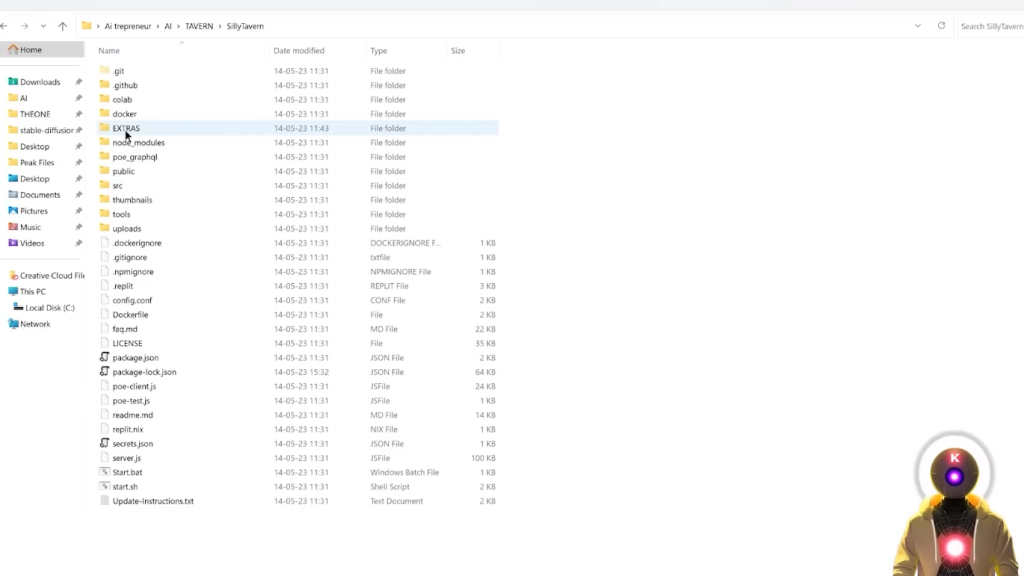Click the 'SillyTavern' breadcrumb segment
This screenshot has height=576, width=1024.
coord(245,26)
